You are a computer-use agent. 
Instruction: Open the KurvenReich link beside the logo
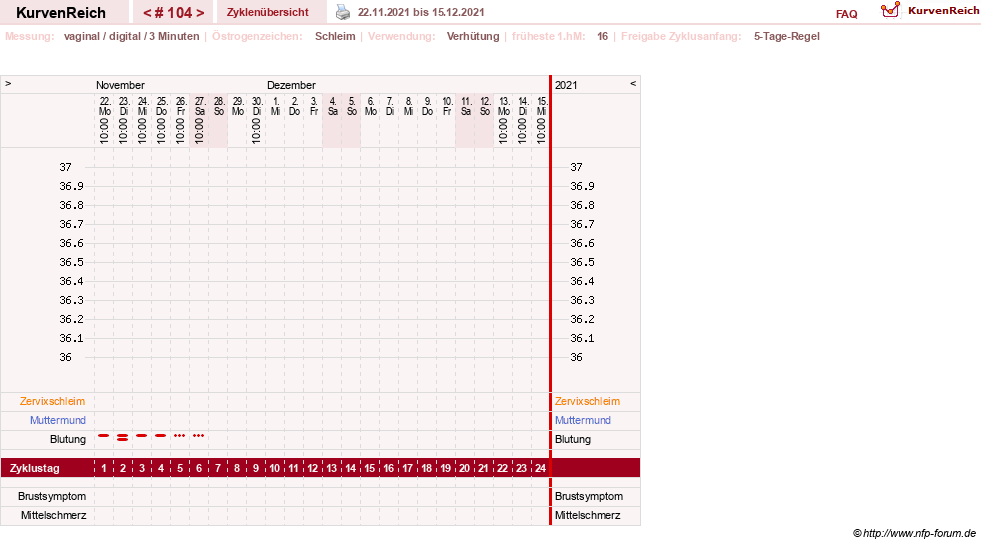(943, 11)
